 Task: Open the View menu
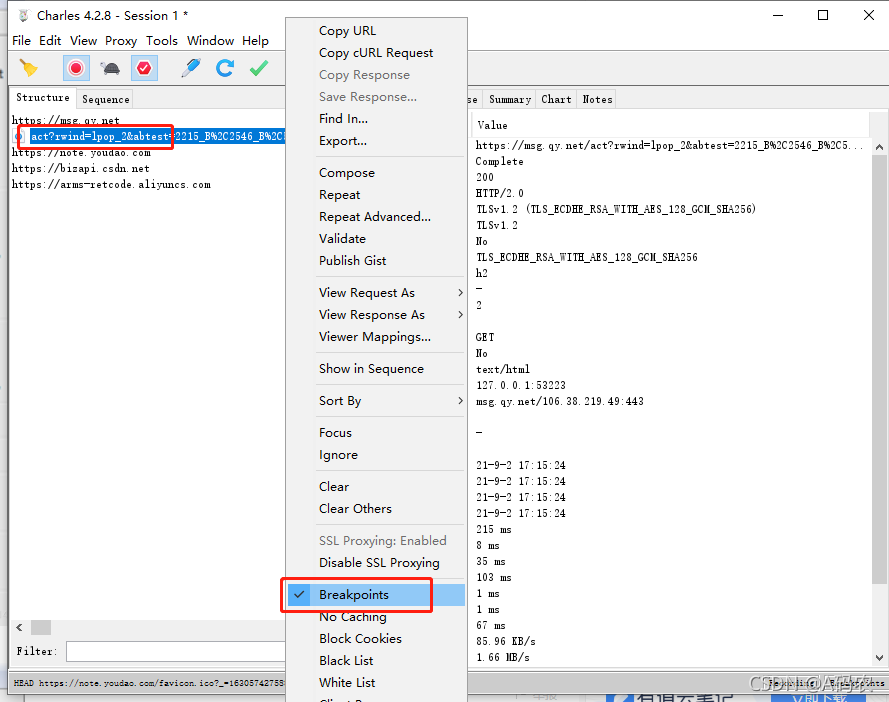(x=83, y=41)
